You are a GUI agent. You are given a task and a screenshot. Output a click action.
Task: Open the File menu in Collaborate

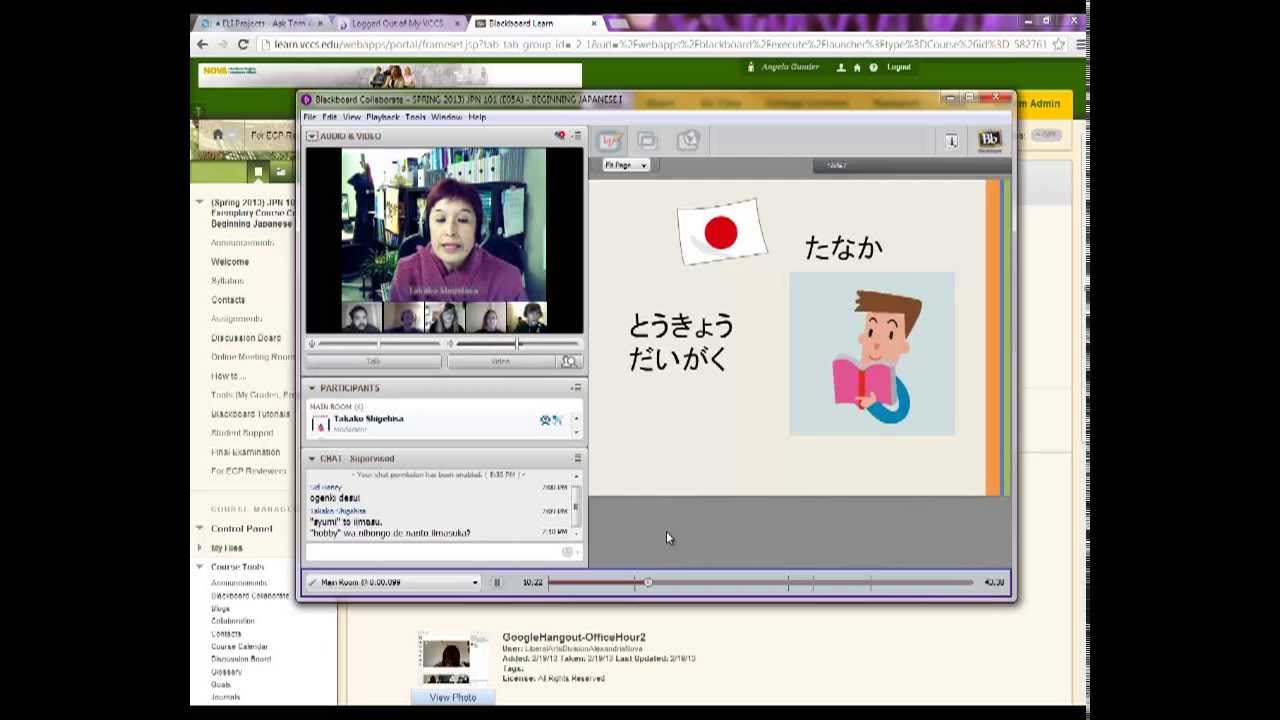(x=310, y=117)
